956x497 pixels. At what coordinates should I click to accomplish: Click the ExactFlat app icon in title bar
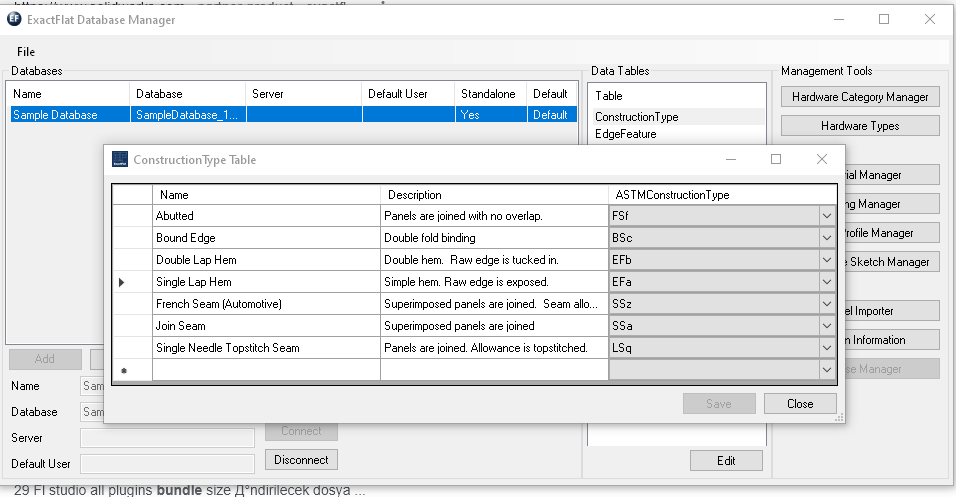(x=15, y=19)
